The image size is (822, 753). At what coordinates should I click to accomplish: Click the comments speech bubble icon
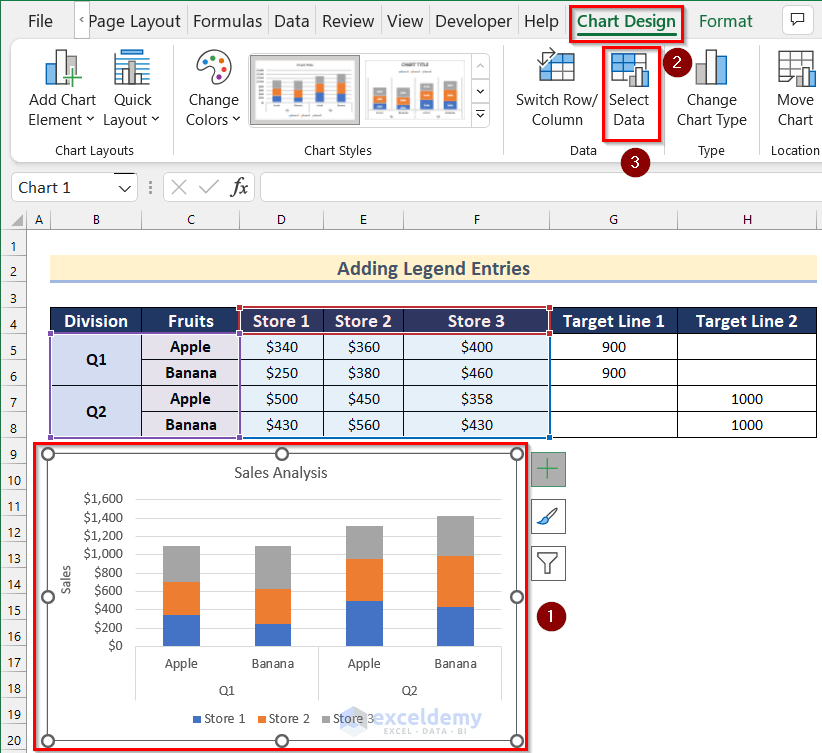coord(797,20)
